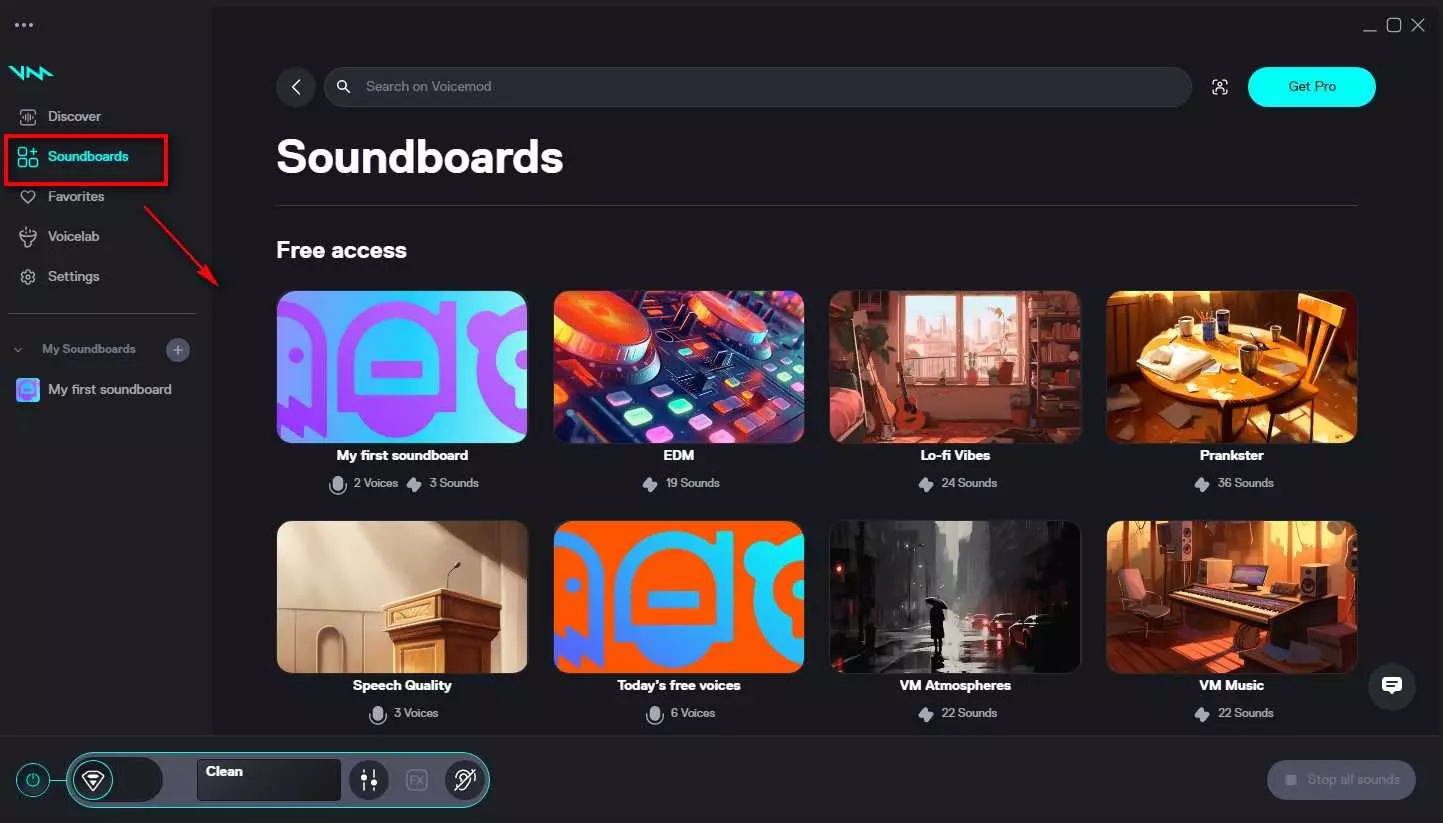This screenshot has width=1443, height=823.
Task: Open the three-dots app menu
Action: [24, 25]
